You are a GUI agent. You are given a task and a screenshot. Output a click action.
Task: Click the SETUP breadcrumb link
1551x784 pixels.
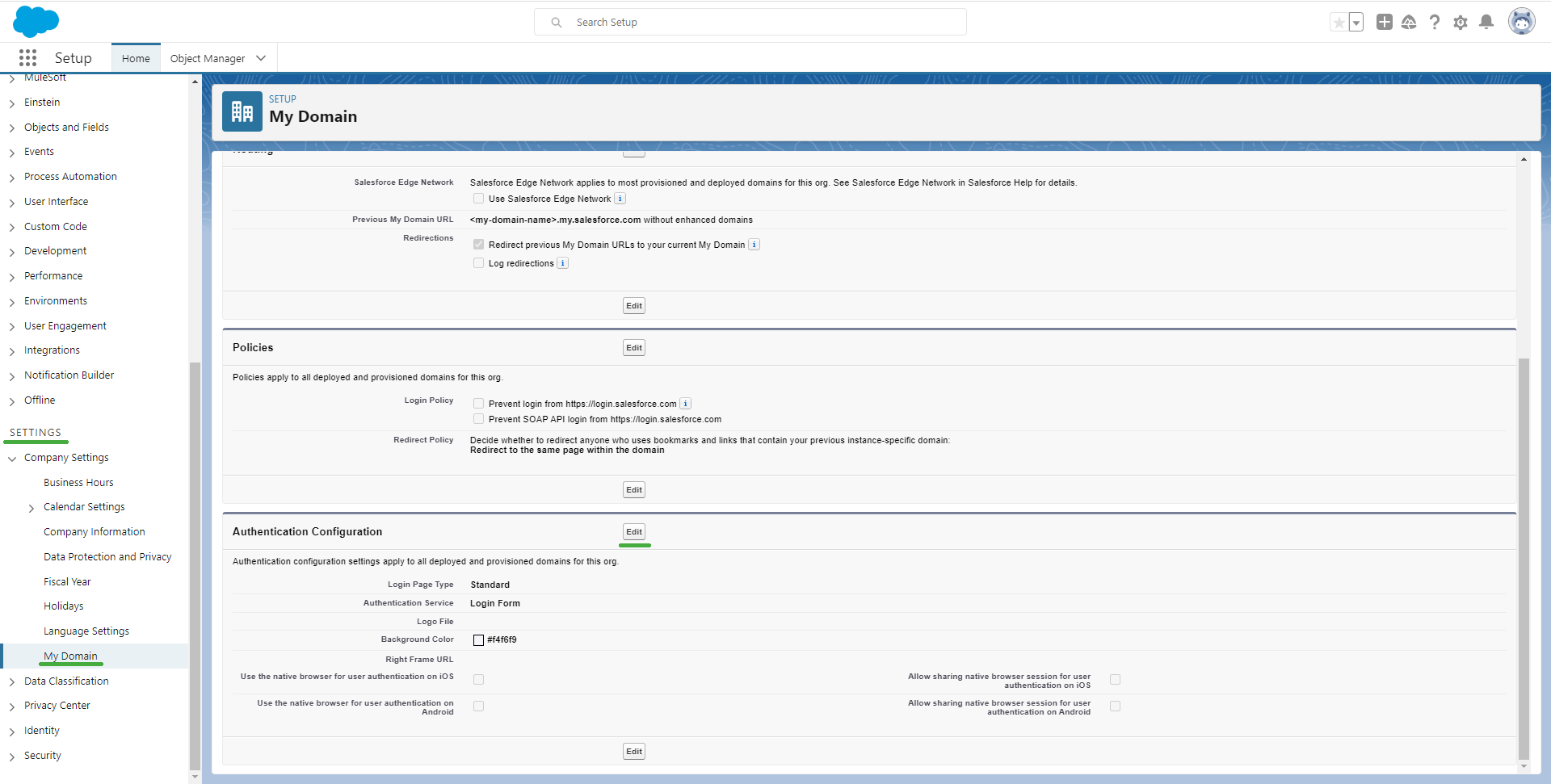(283, 99)
